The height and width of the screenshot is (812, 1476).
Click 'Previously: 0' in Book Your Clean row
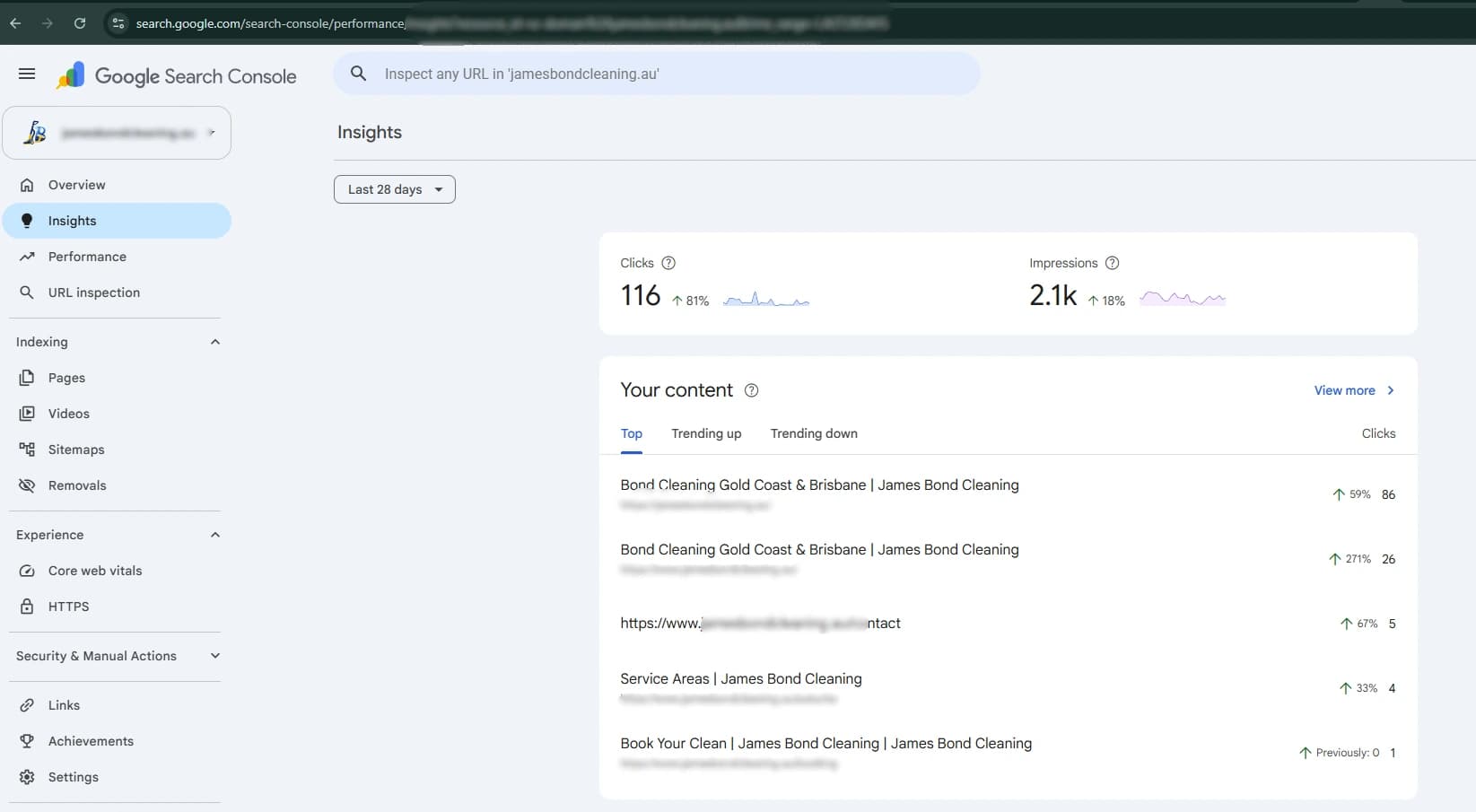1347,753
